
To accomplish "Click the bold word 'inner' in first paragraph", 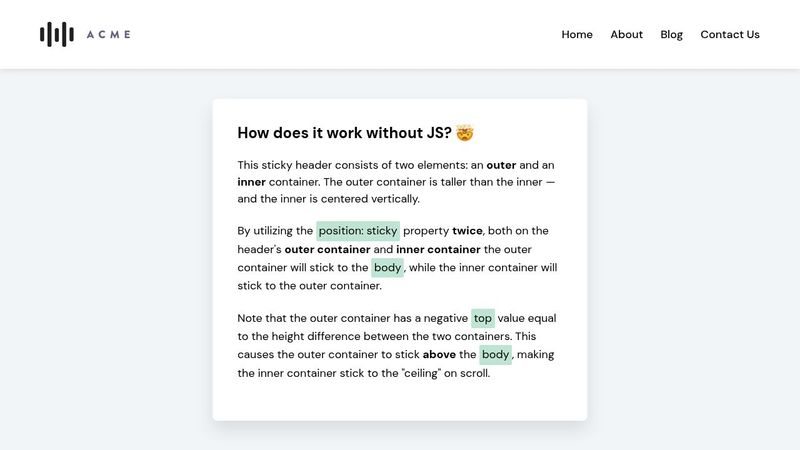I will [x=251, y=182].
